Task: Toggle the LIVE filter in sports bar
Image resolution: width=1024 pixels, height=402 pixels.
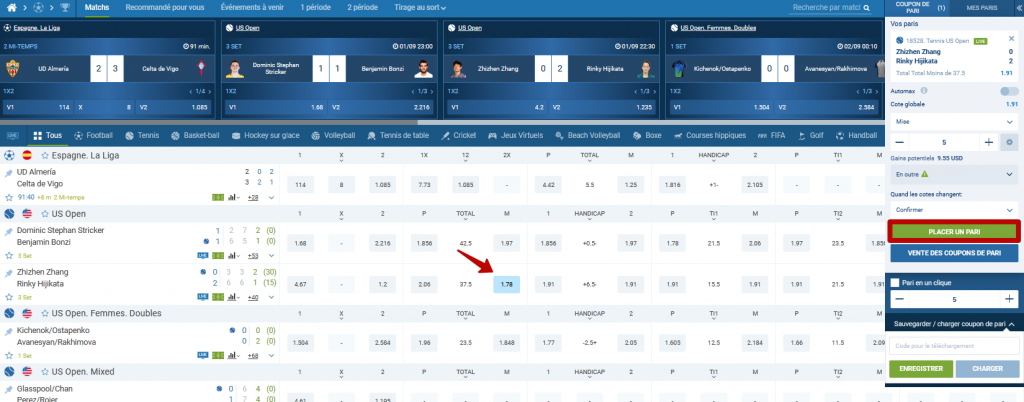Action: pyautogui.click(x=14, y=135)
